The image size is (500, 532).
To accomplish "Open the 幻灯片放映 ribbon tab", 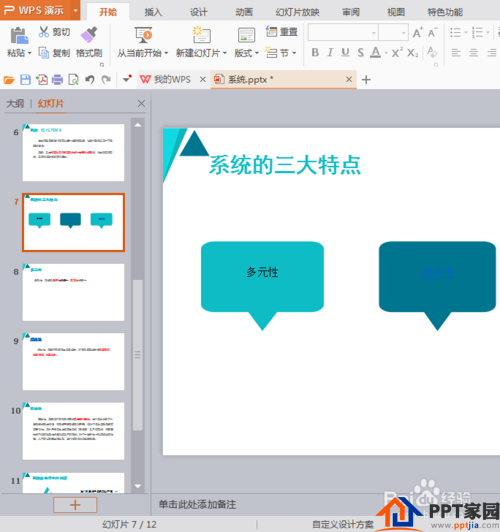I will tap(297, 12).
